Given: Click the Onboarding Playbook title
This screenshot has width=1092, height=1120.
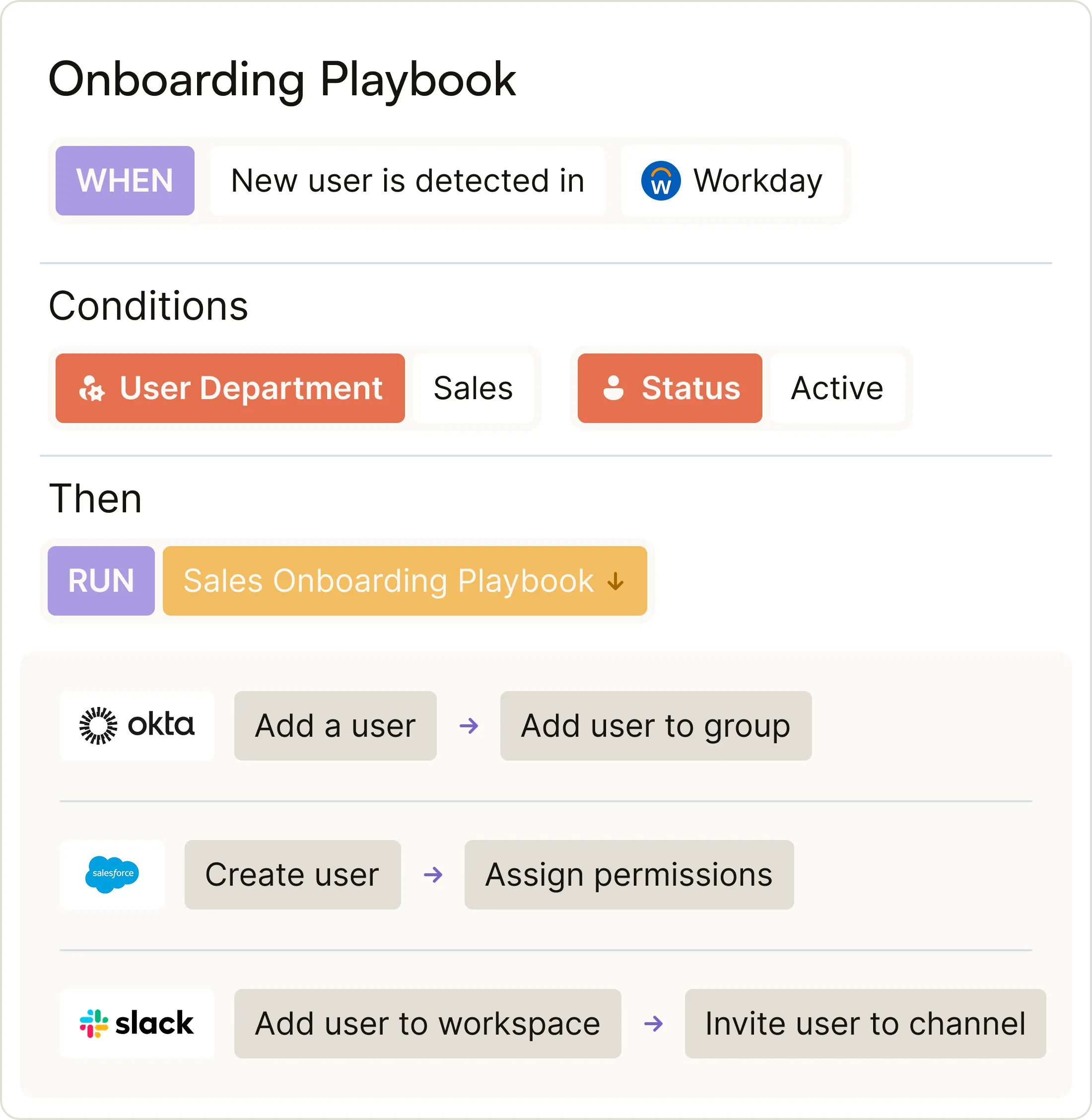Looking at the screenshot, I should pyautogui.click(x=282, y=80).
